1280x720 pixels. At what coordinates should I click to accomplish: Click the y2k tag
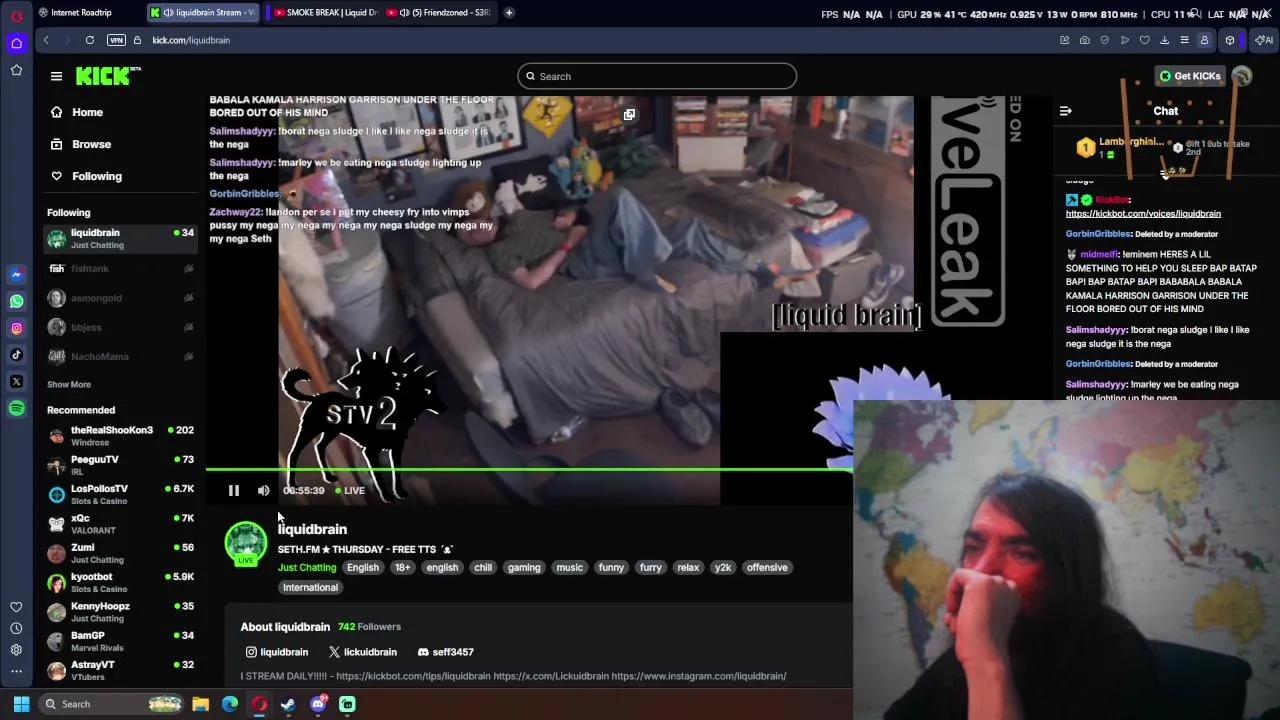click(723, 568)
